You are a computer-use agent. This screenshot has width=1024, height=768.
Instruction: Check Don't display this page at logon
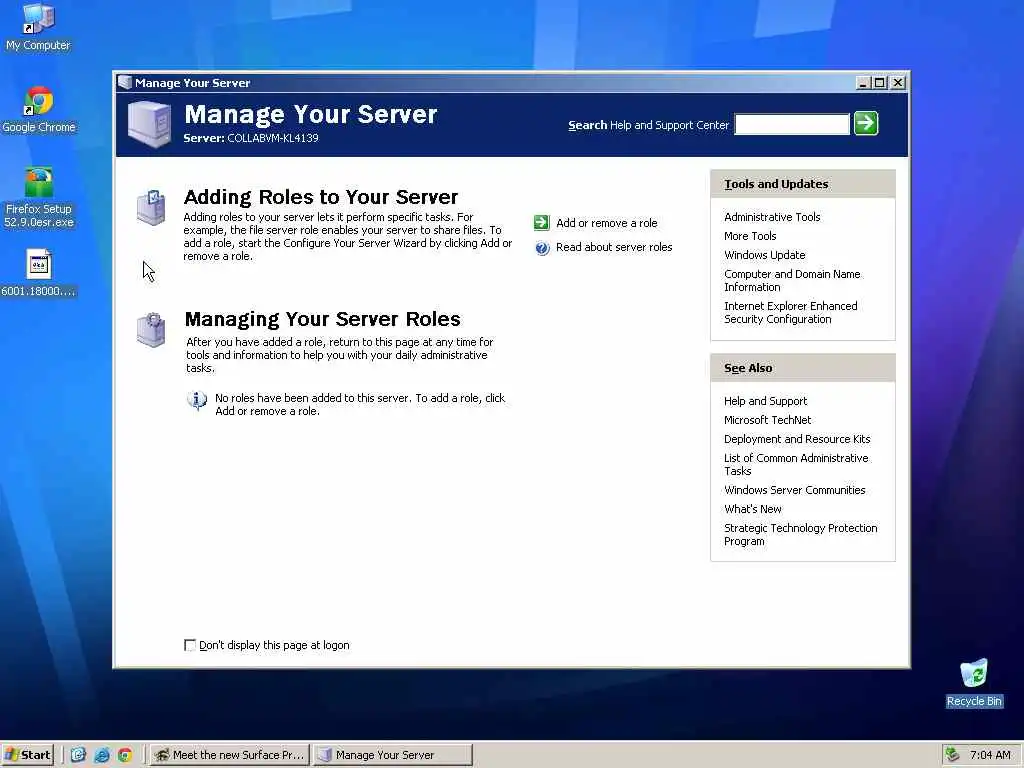(190, 645)
